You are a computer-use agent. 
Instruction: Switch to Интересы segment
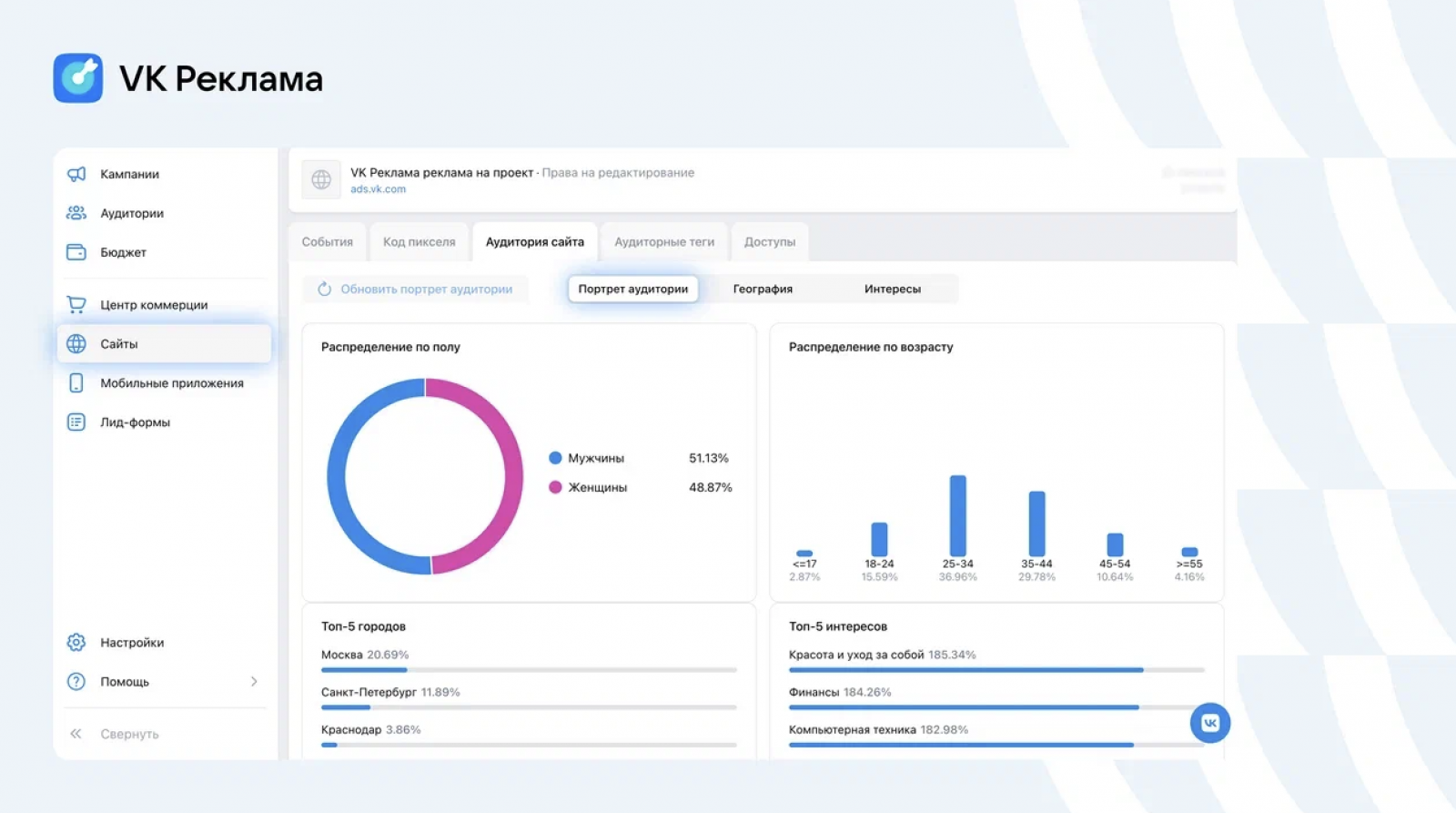pos(892,290)
